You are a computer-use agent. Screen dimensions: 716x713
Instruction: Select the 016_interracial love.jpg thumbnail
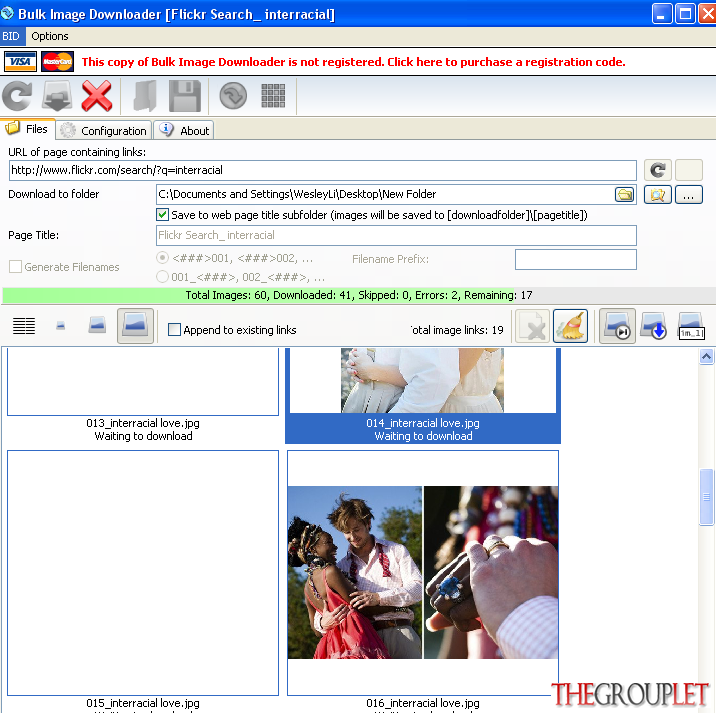tap(422, 572)
